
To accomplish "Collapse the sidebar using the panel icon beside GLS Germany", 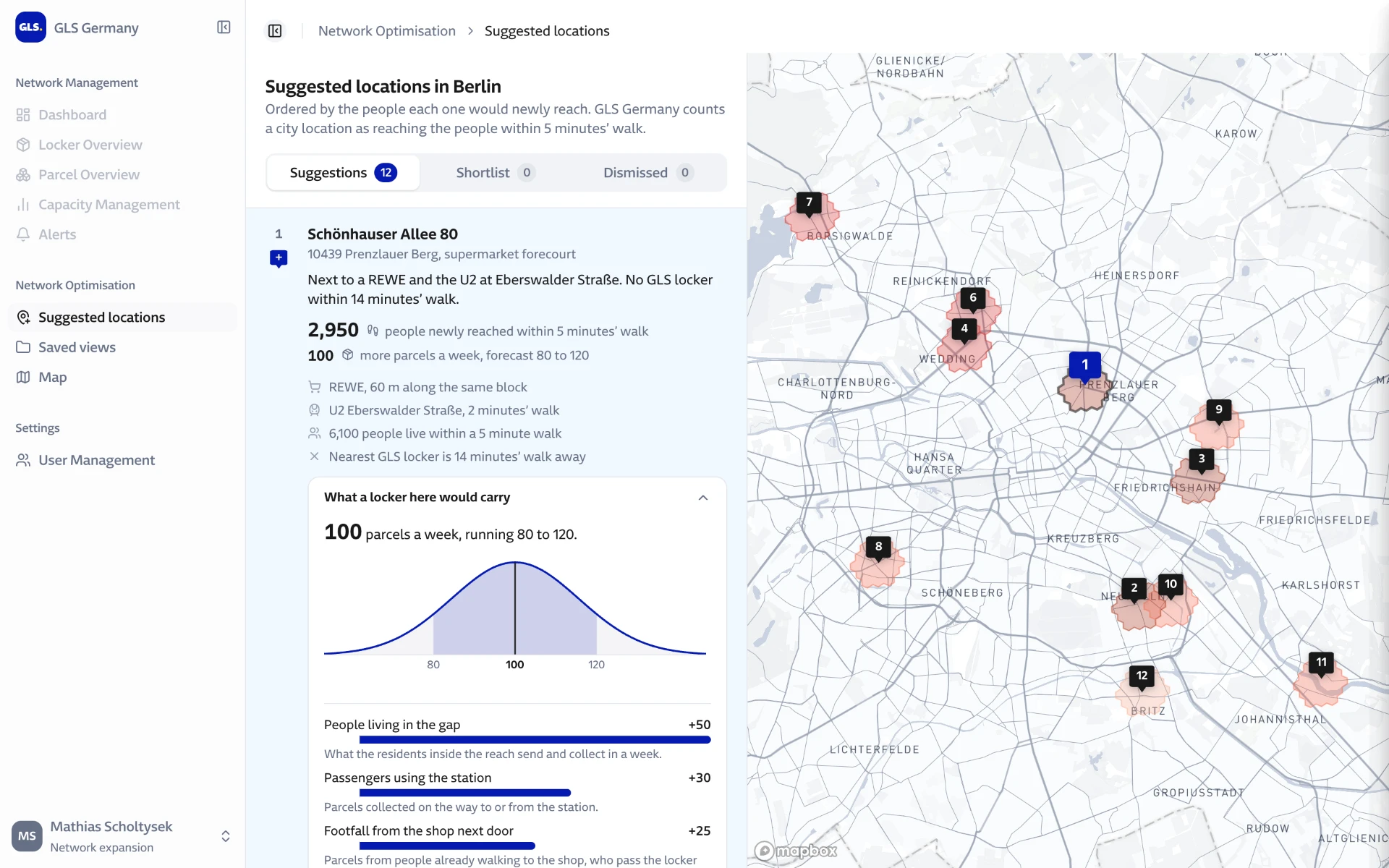I will [224, 27].
